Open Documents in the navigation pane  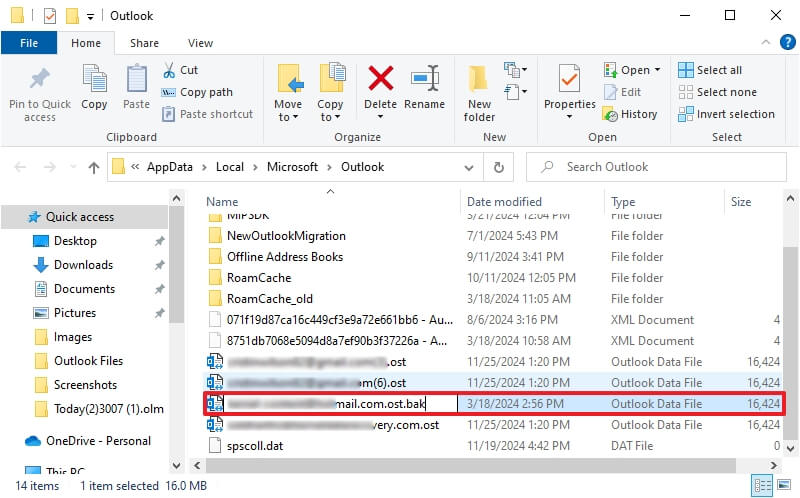[x=84, y=289]
